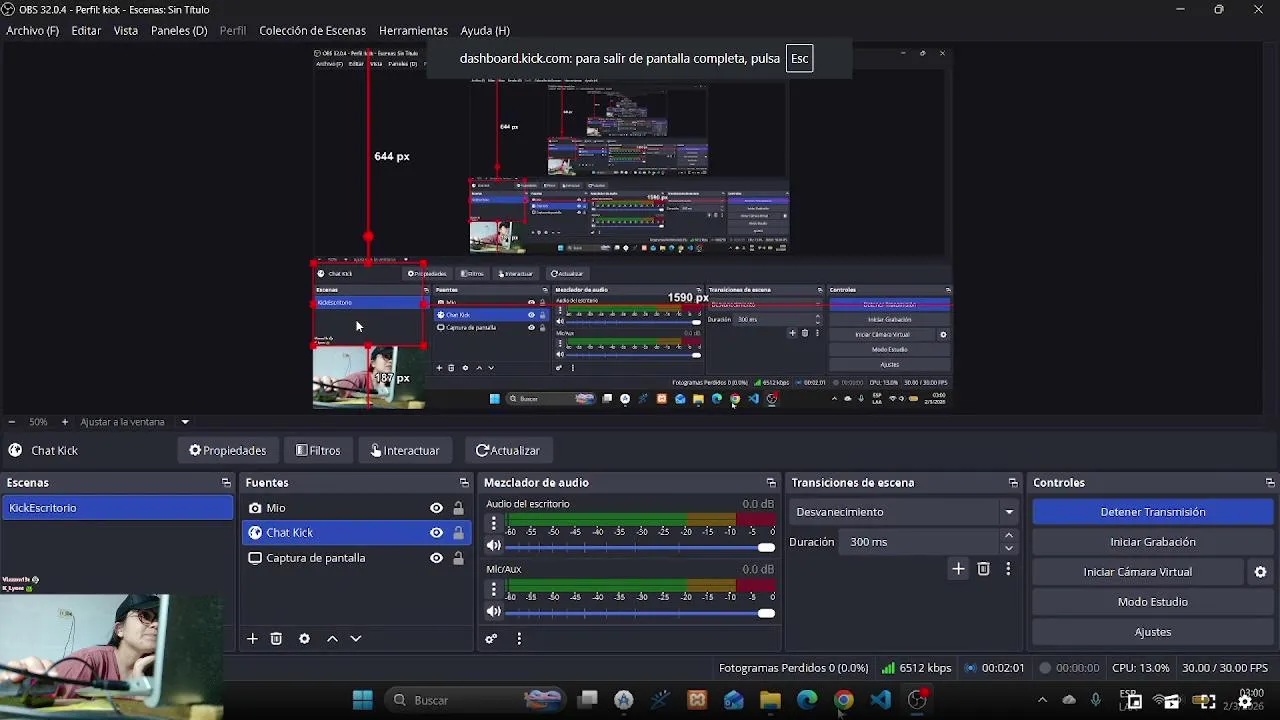
Task: Open the Paneles menu
Action: click(x=179, y=31)
